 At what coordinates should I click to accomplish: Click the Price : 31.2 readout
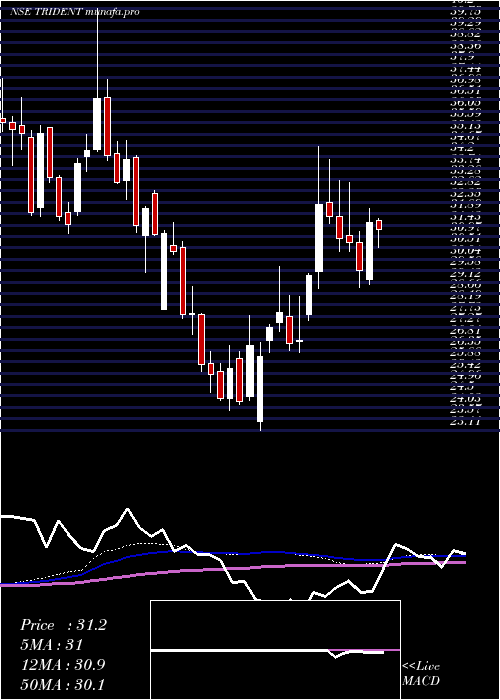[63, 625]
